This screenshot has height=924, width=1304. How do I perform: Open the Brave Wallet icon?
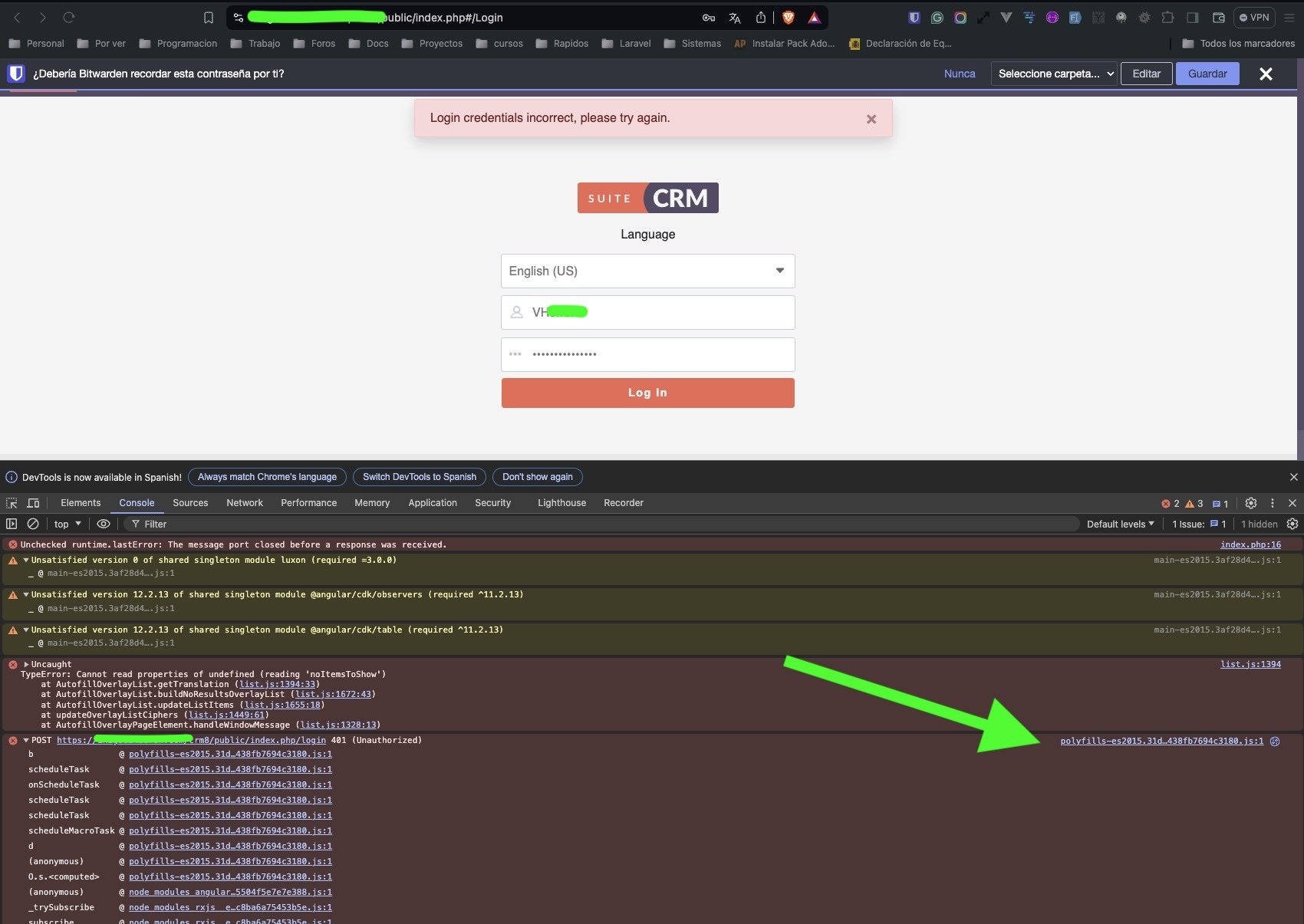coord(1218,17)
